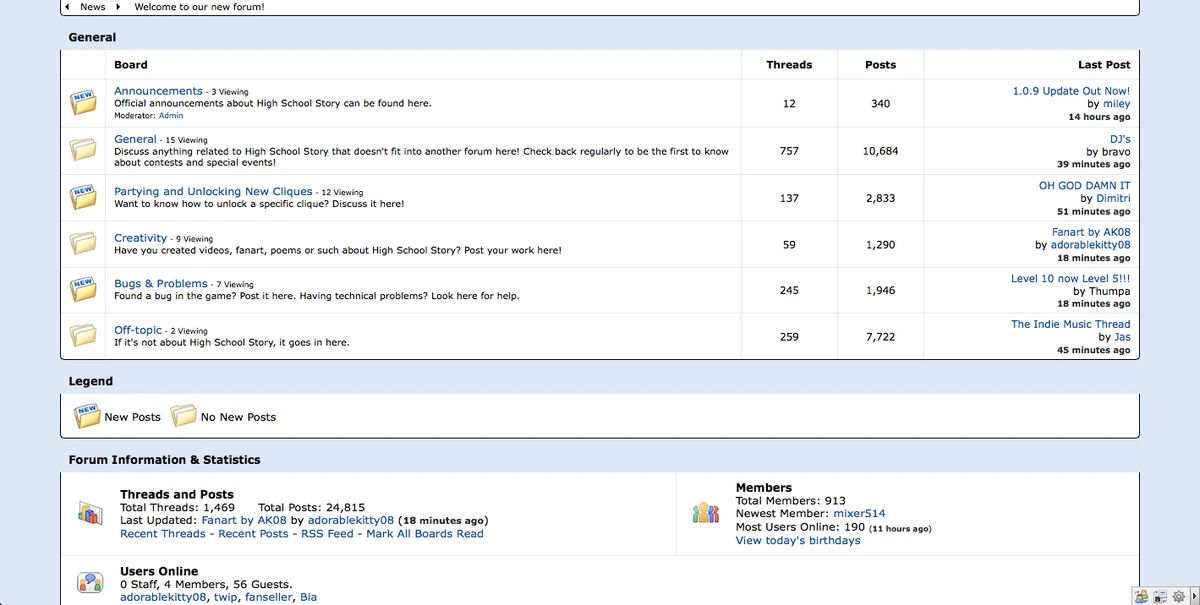Click the Members group icon in forum statistics
Image resolution: width=1200 pixels, height=605 pixels.
click(705, 512)
